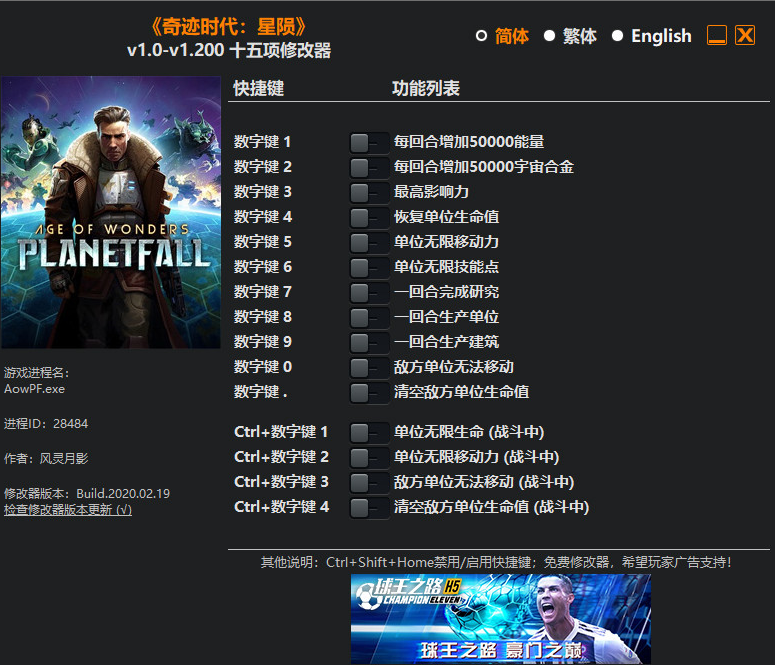Toggle 一回合完成研究 switch
The image size is (775, 665).
[369, 293]
